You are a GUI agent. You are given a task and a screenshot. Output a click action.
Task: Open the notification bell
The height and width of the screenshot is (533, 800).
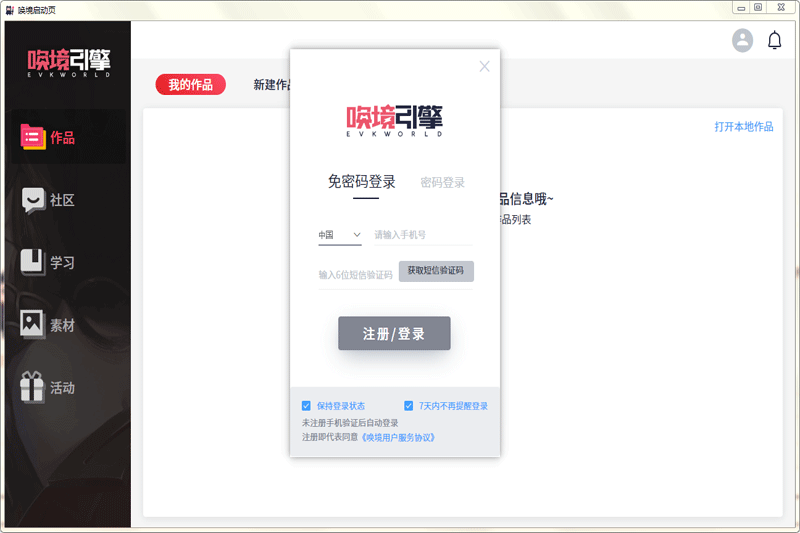click(x=774, y=40)
